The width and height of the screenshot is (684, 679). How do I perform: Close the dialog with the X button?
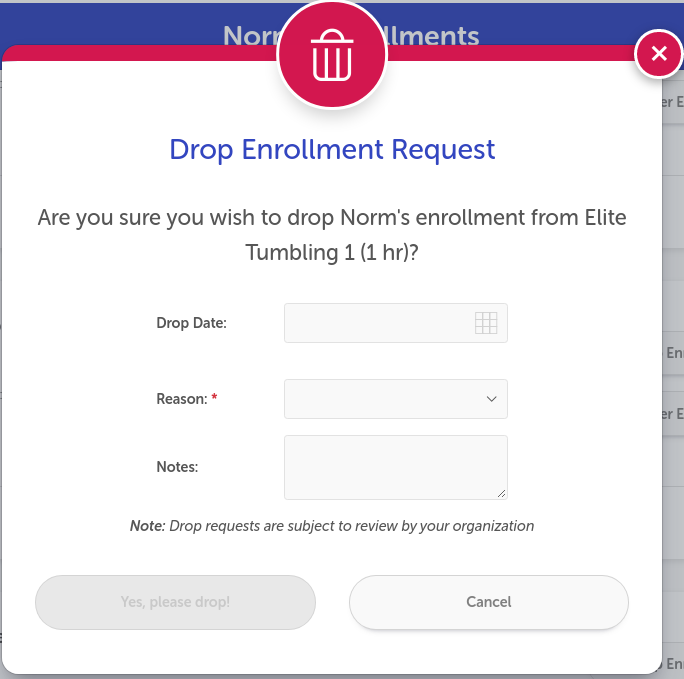[659, 54]
